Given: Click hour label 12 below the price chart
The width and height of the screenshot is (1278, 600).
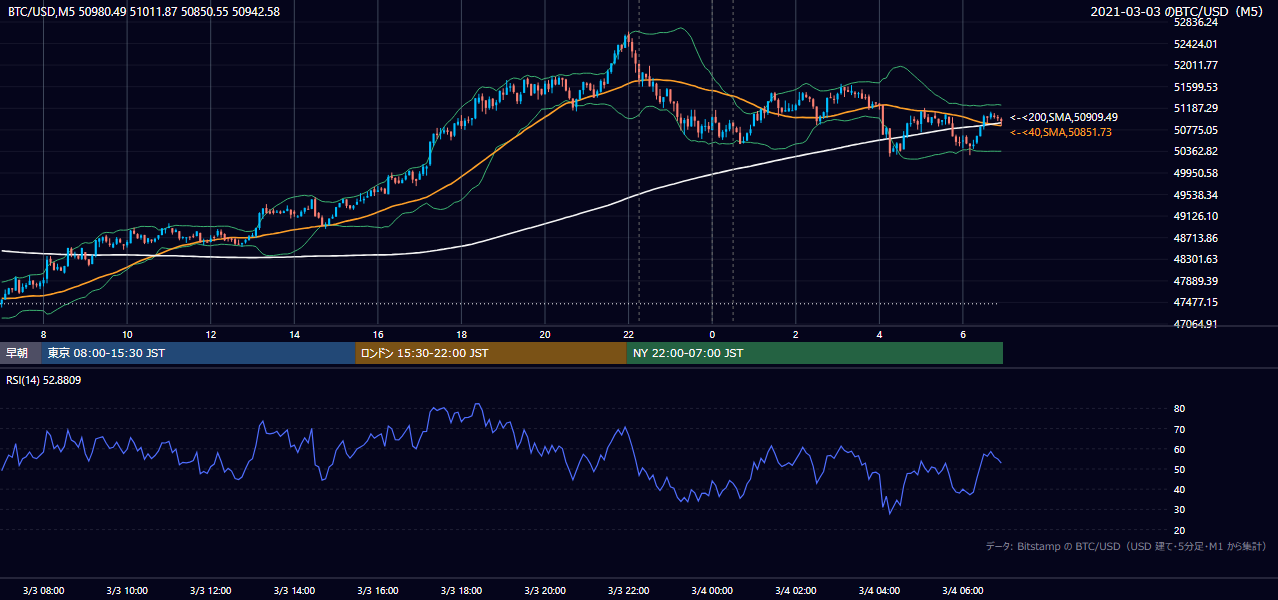Looking at the screenshot, I should click(x=211, y=334).
